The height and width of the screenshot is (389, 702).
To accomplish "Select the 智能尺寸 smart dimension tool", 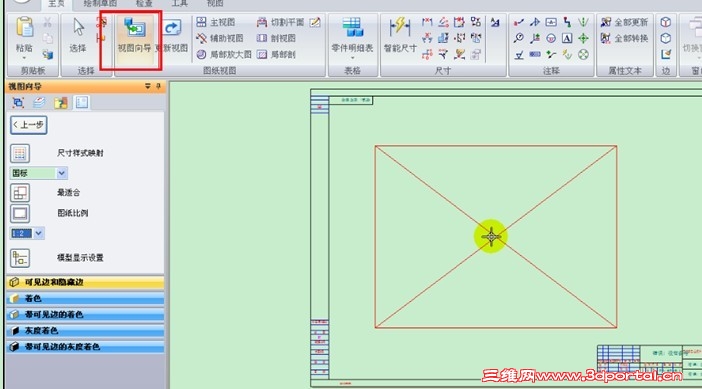I will (400, 35).
